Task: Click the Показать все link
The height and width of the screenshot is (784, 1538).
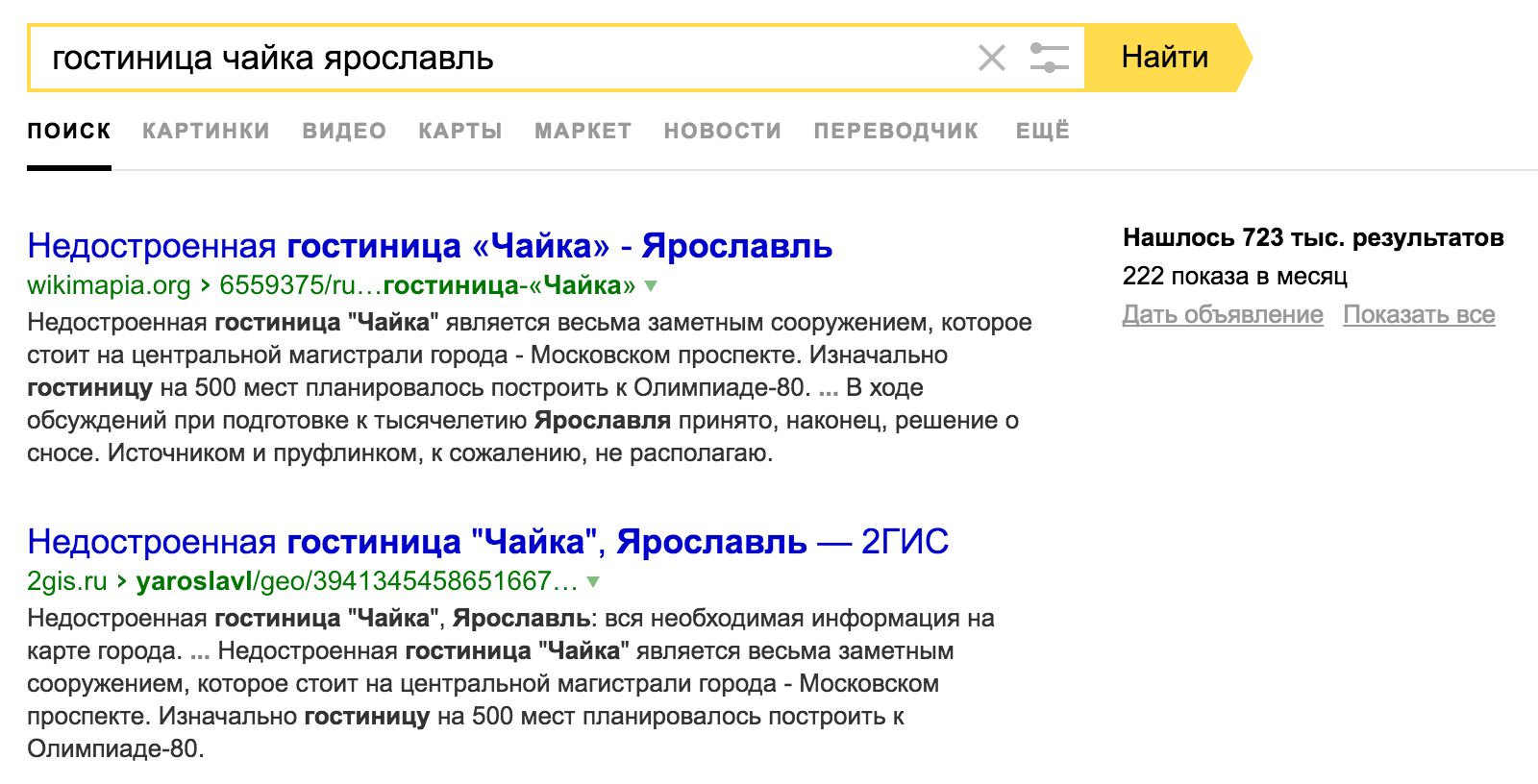Action: click(1419, 315)
